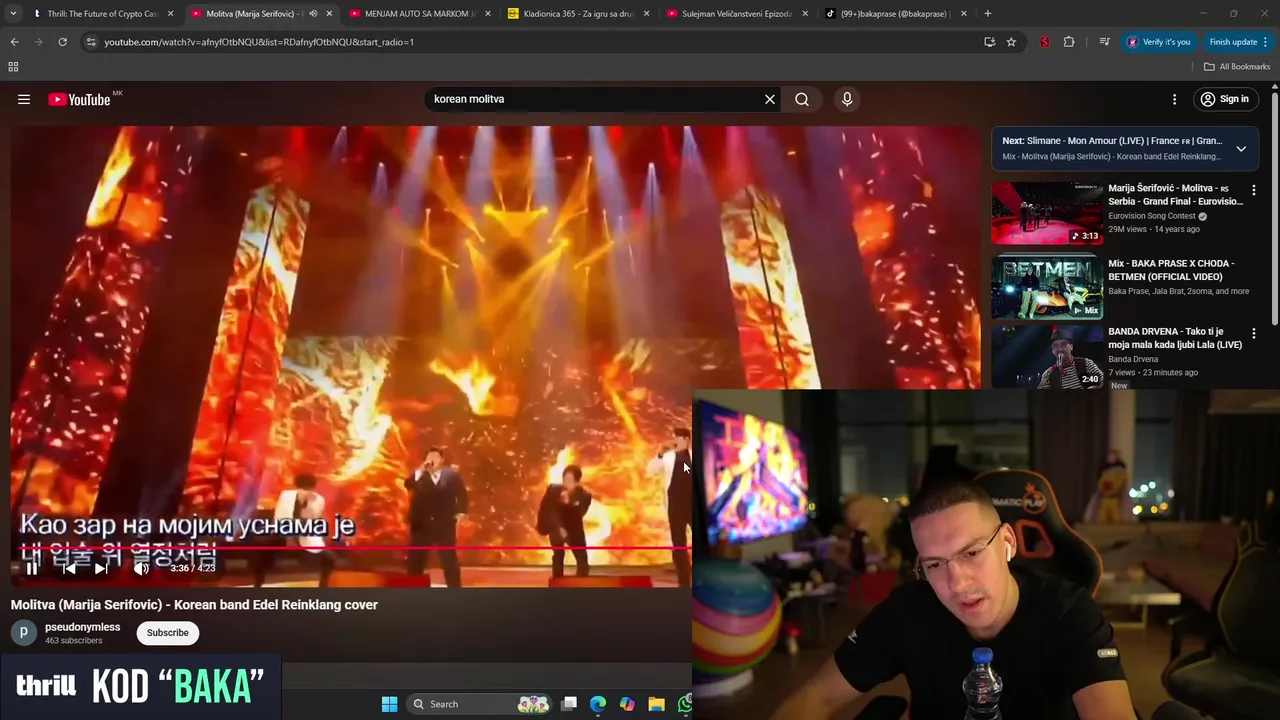
Task: Open Marija Šerifović Eurovision Grand Final thumbnail
Action: click(x=1047, y=213)
